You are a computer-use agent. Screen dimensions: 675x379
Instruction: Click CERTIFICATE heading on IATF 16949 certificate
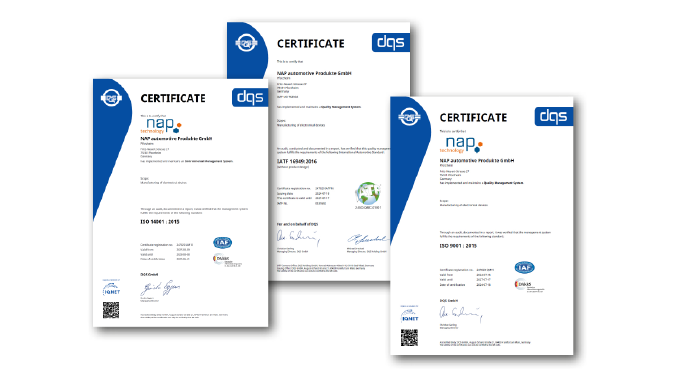tap(311, 44)
